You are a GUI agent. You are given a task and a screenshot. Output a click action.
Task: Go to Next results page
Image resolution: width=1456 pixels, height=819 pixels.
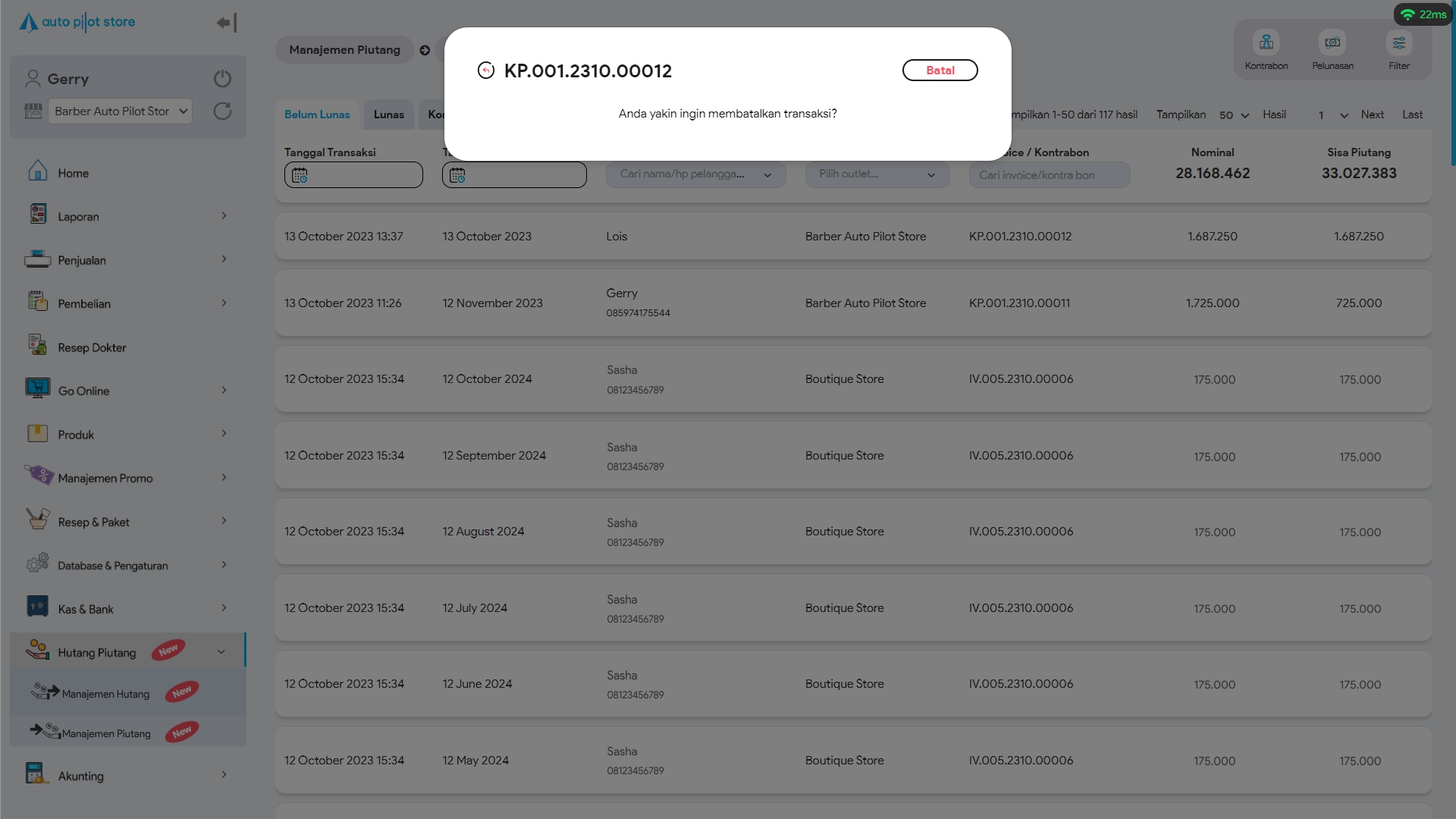pos(1372,115)
